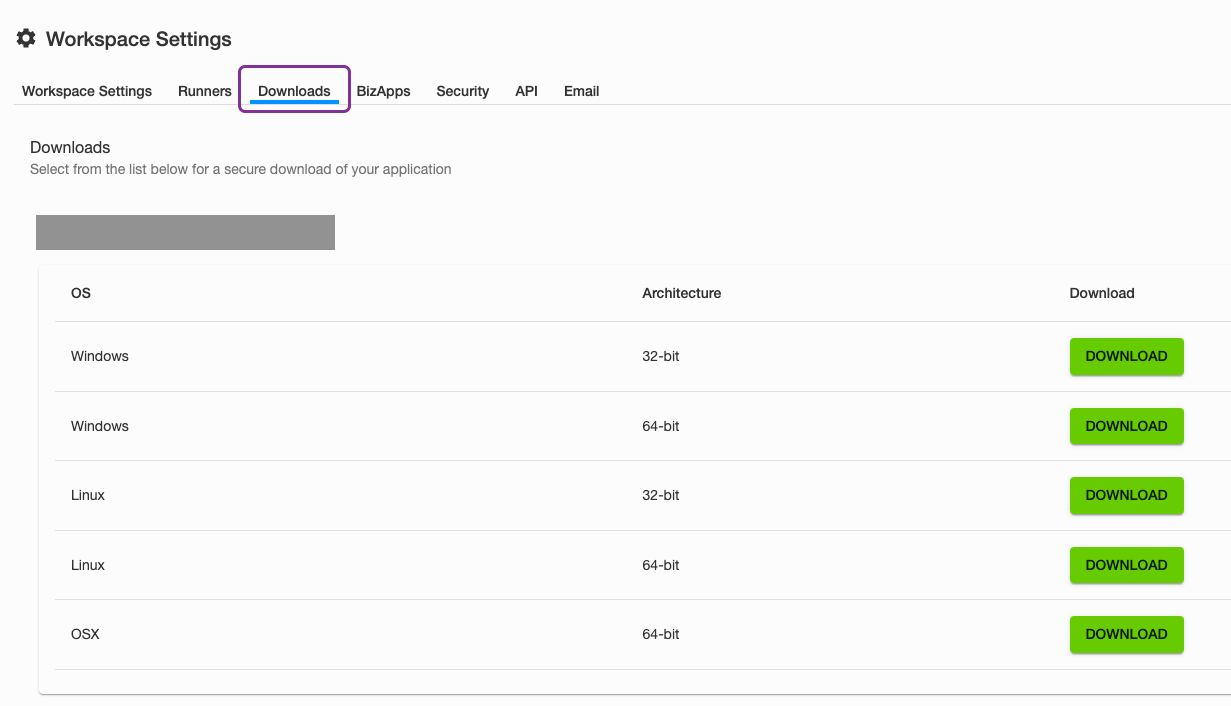
Task: Click the Architecture column header
Action: coord(682,293)
